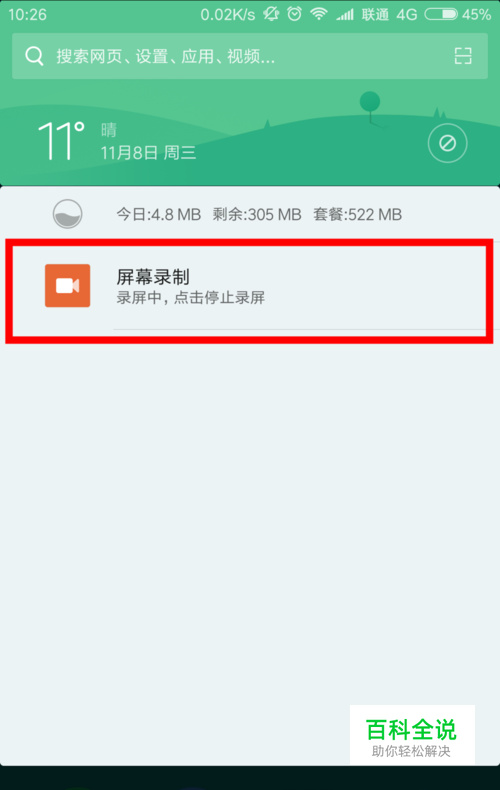Tap 今日:4.8 MB data usage text
500x790 pixels.
click(x=159, y=215)
